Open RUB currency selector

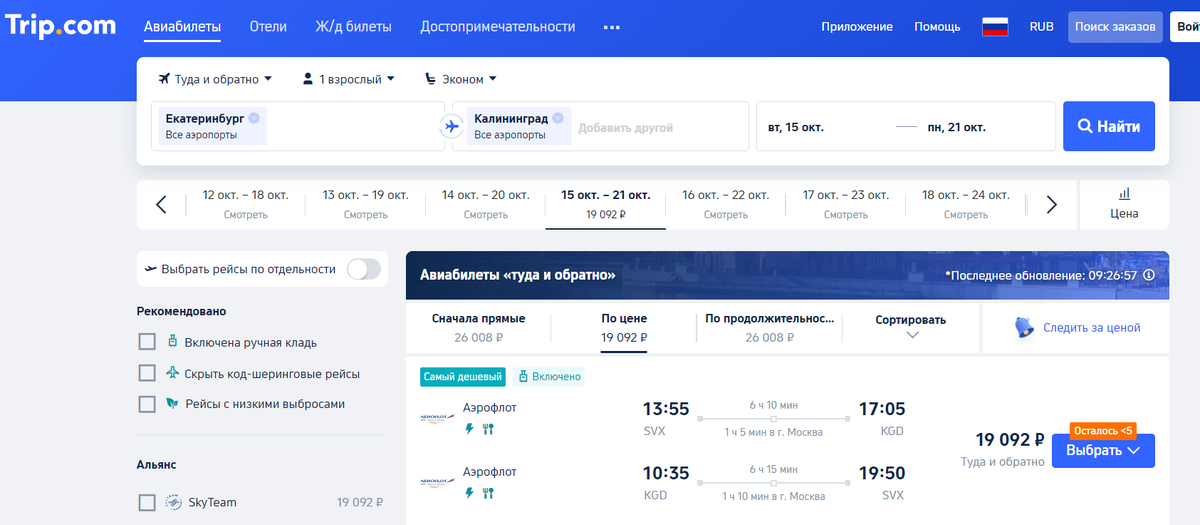[x=1041, y=27]
